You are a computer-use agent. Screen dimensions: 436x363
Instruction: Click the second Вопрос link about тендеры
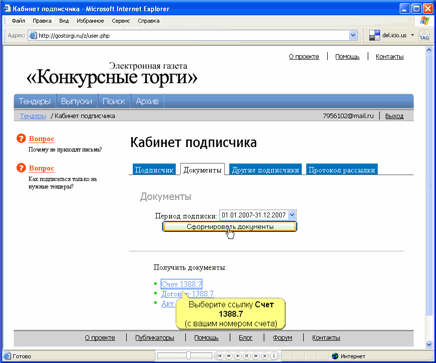pos(41,168)
